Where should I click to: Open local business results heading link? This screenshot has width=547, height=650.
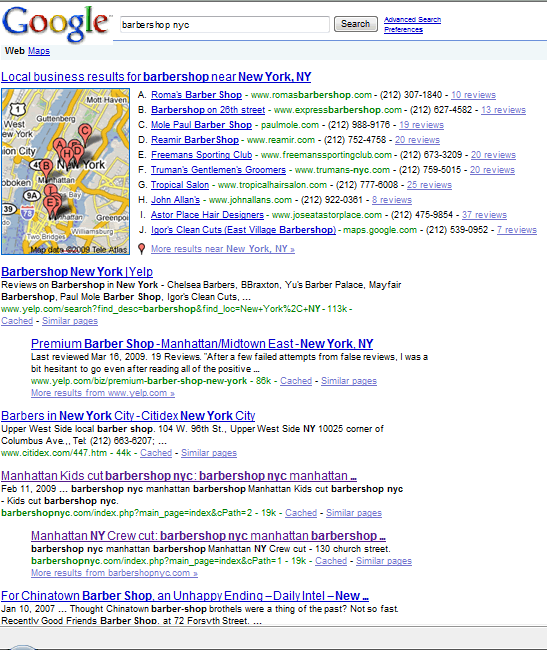click(x=156, y=77)
